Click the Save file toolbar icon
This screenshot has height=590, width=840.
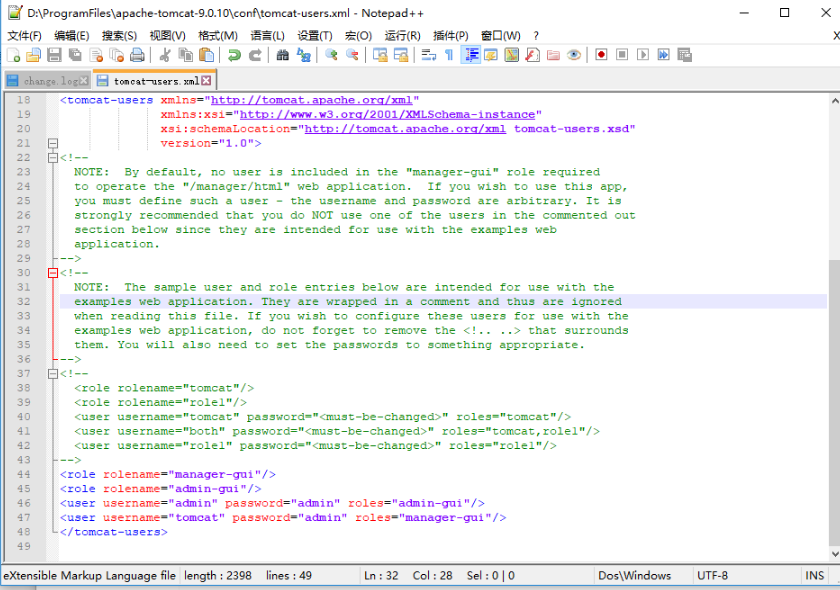point(54,55)
